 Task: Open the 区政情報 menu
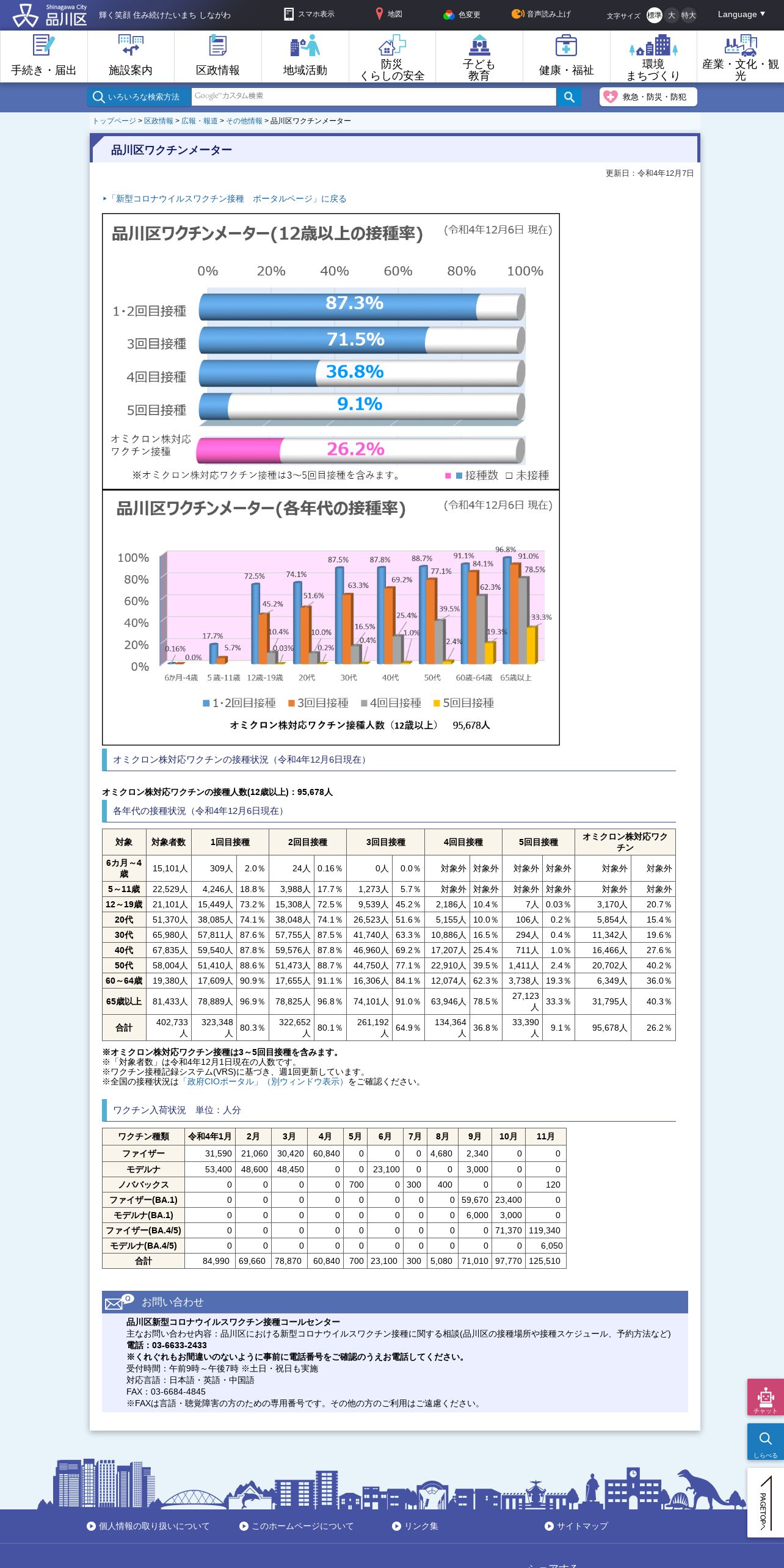click(x=218, y=56)
